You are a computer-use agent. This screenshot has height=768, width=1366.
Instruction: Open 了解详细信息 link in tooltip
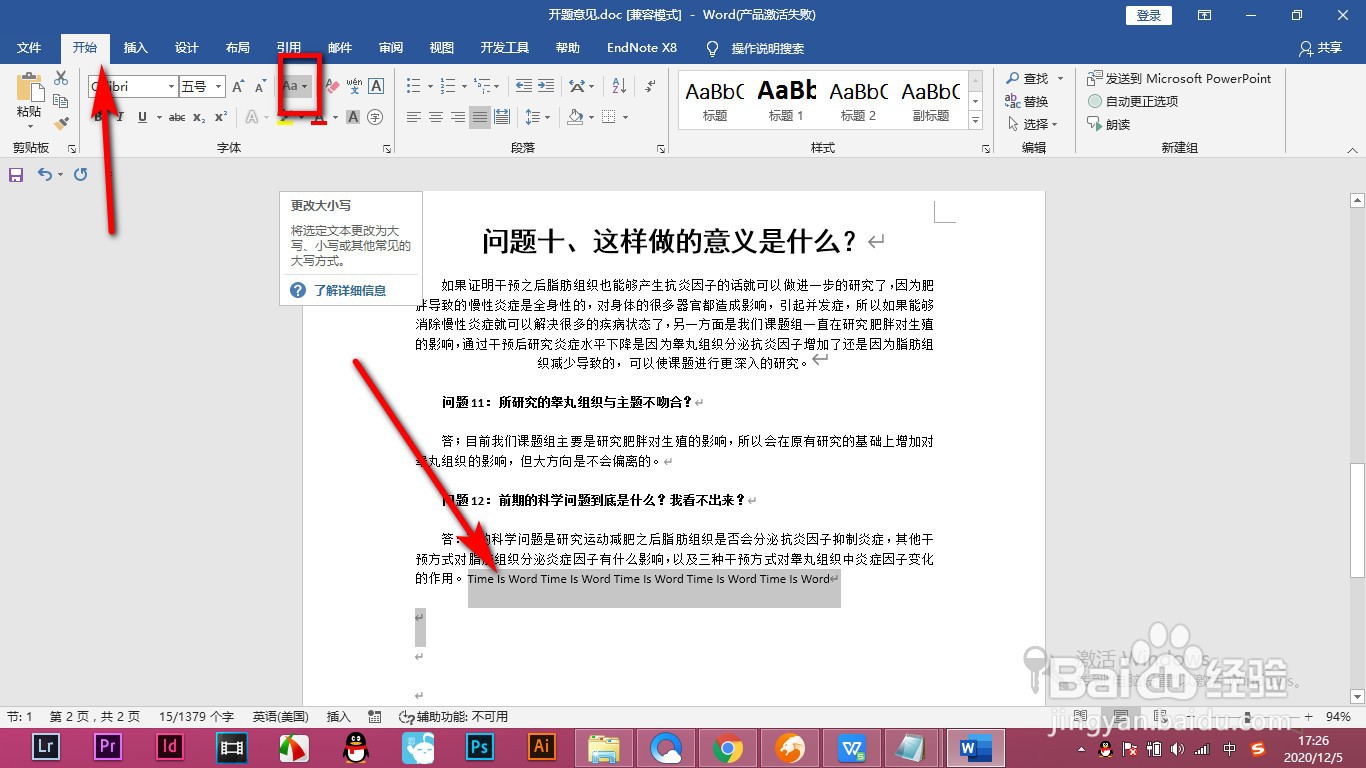pyautogui.click(x=349, y=290)
